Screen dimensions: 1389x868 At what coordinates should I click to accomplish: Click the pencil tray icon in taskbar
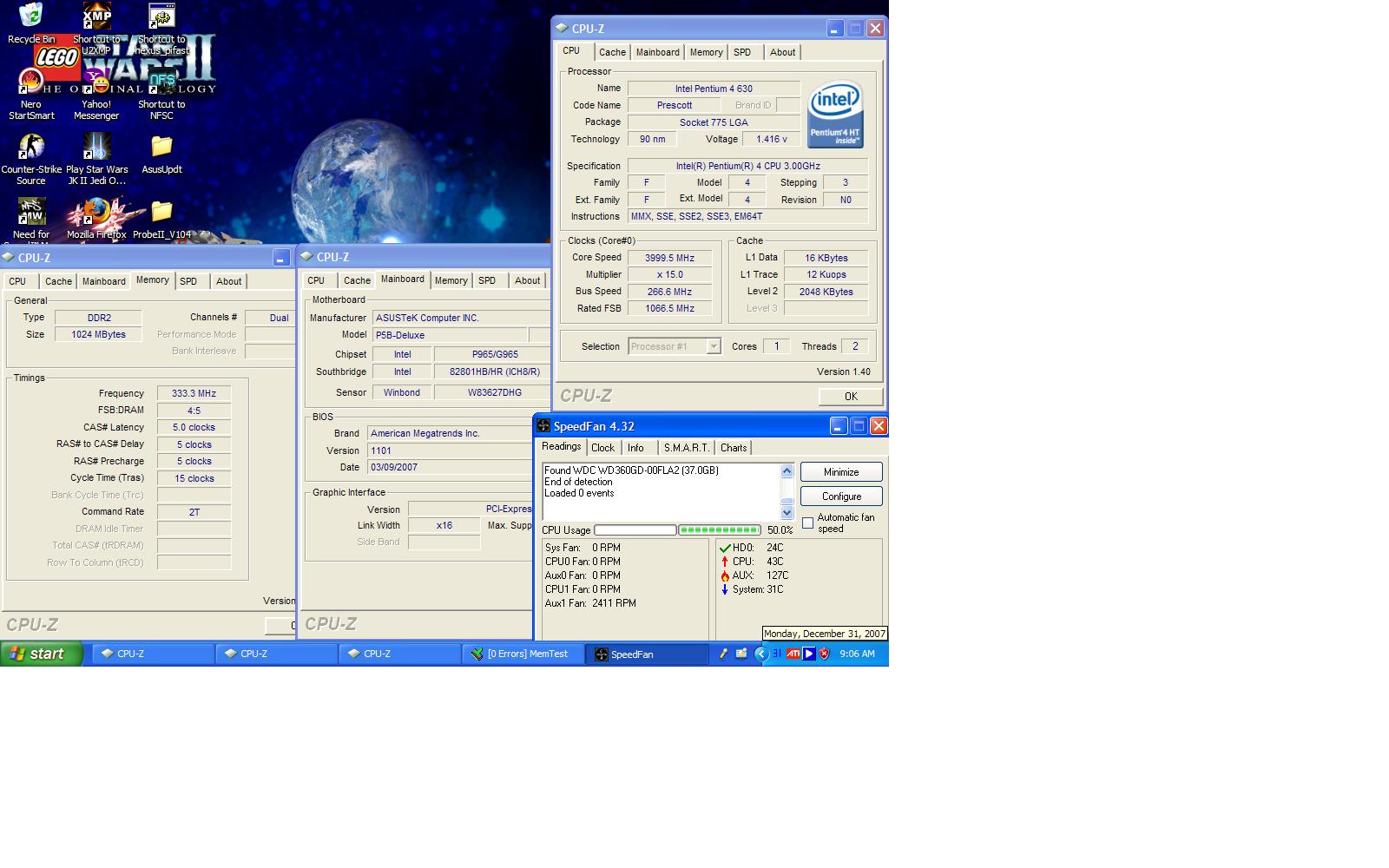722,654
